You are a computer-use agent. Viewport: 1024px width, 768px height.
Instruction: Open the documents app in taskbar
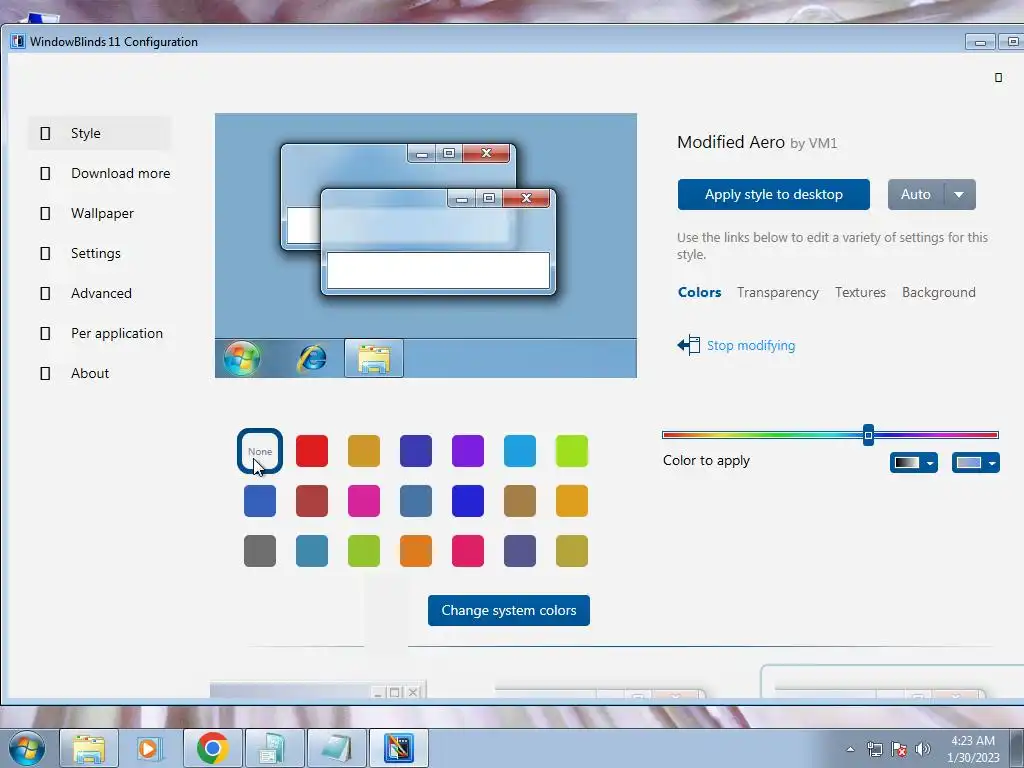point(274,748)
